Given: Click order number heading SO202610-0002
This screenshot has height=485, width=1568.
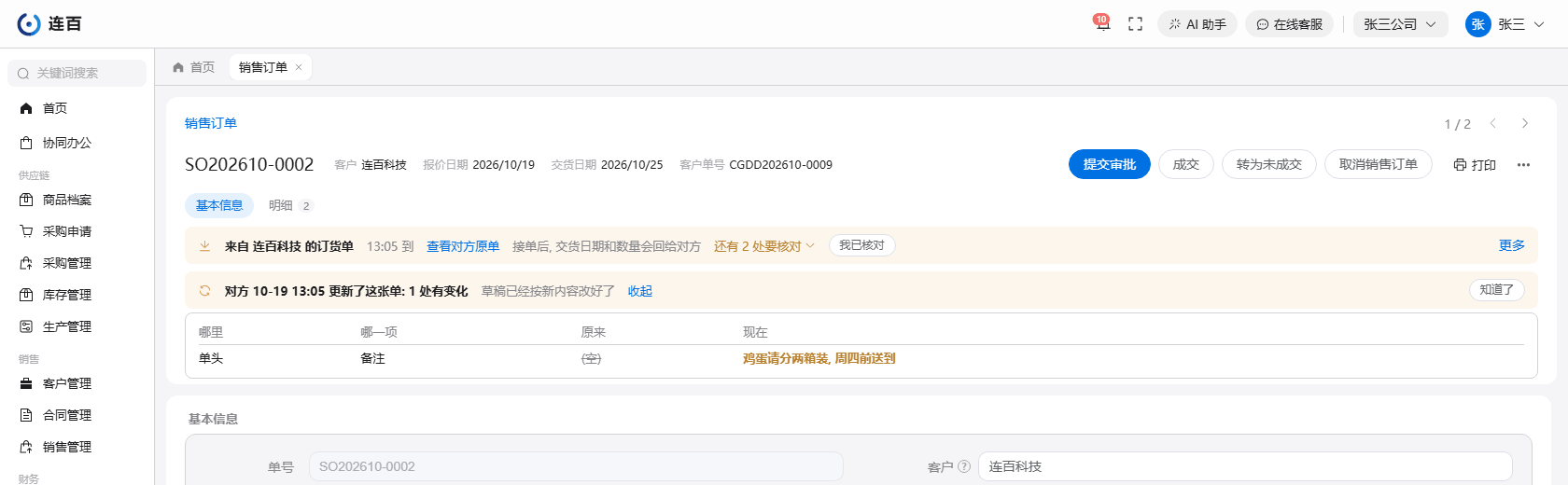Looking at the screenshot, I should (249, 164).
